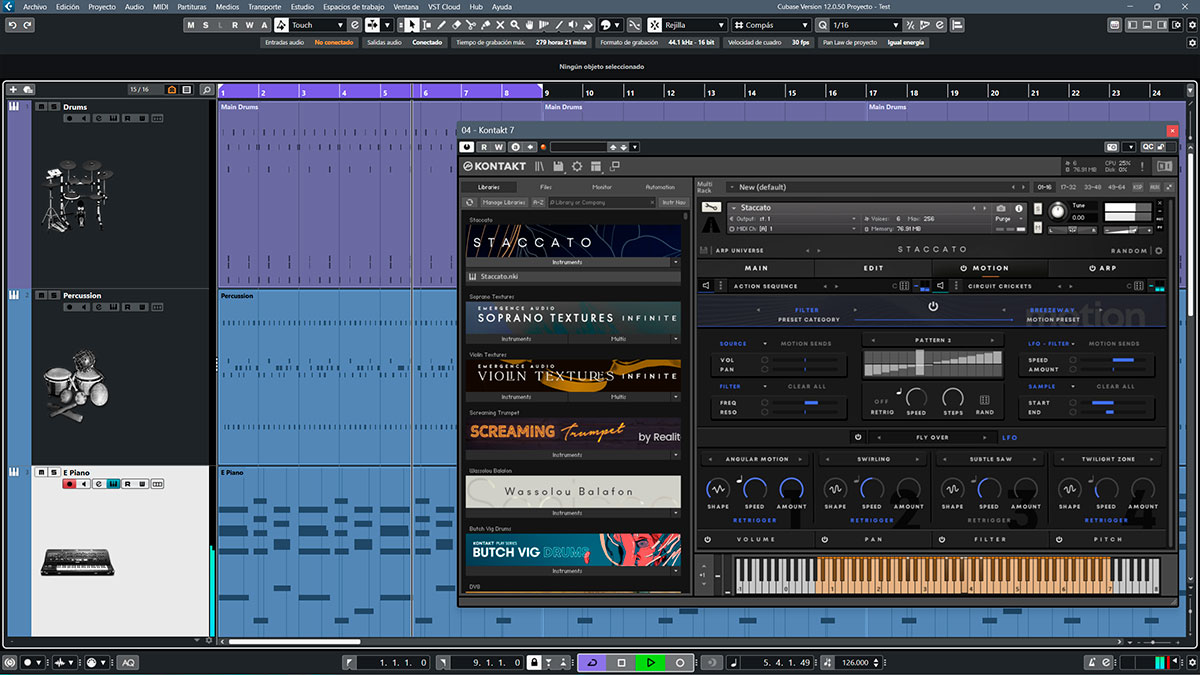Open Kontakt settings gear icon
Viewport: 1200px width, 675px height.
pyautogui.click(x=577, y=166)
